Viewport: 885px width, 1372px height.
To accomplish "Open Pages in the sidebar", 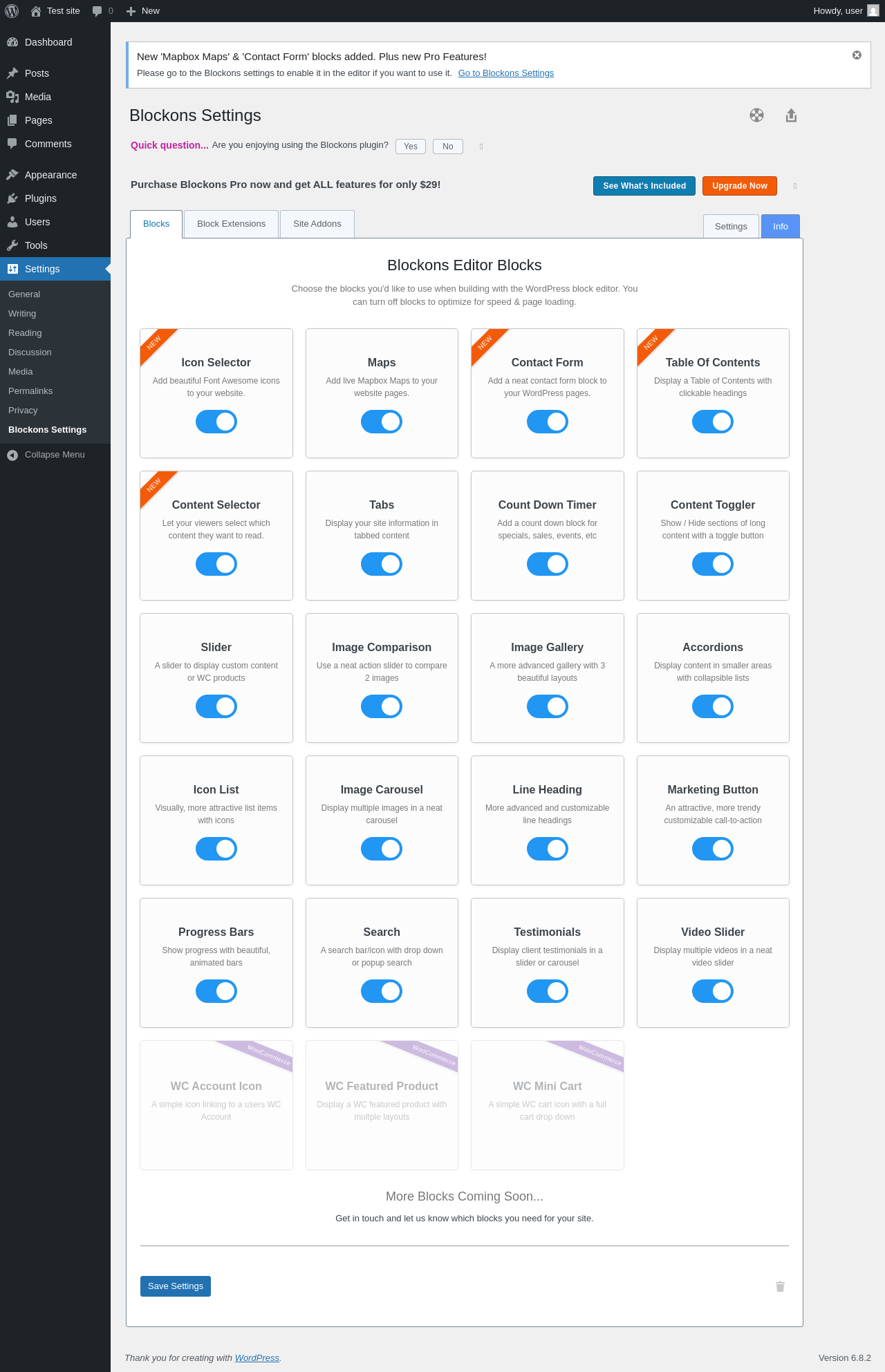I will click(x=55, y=120).
